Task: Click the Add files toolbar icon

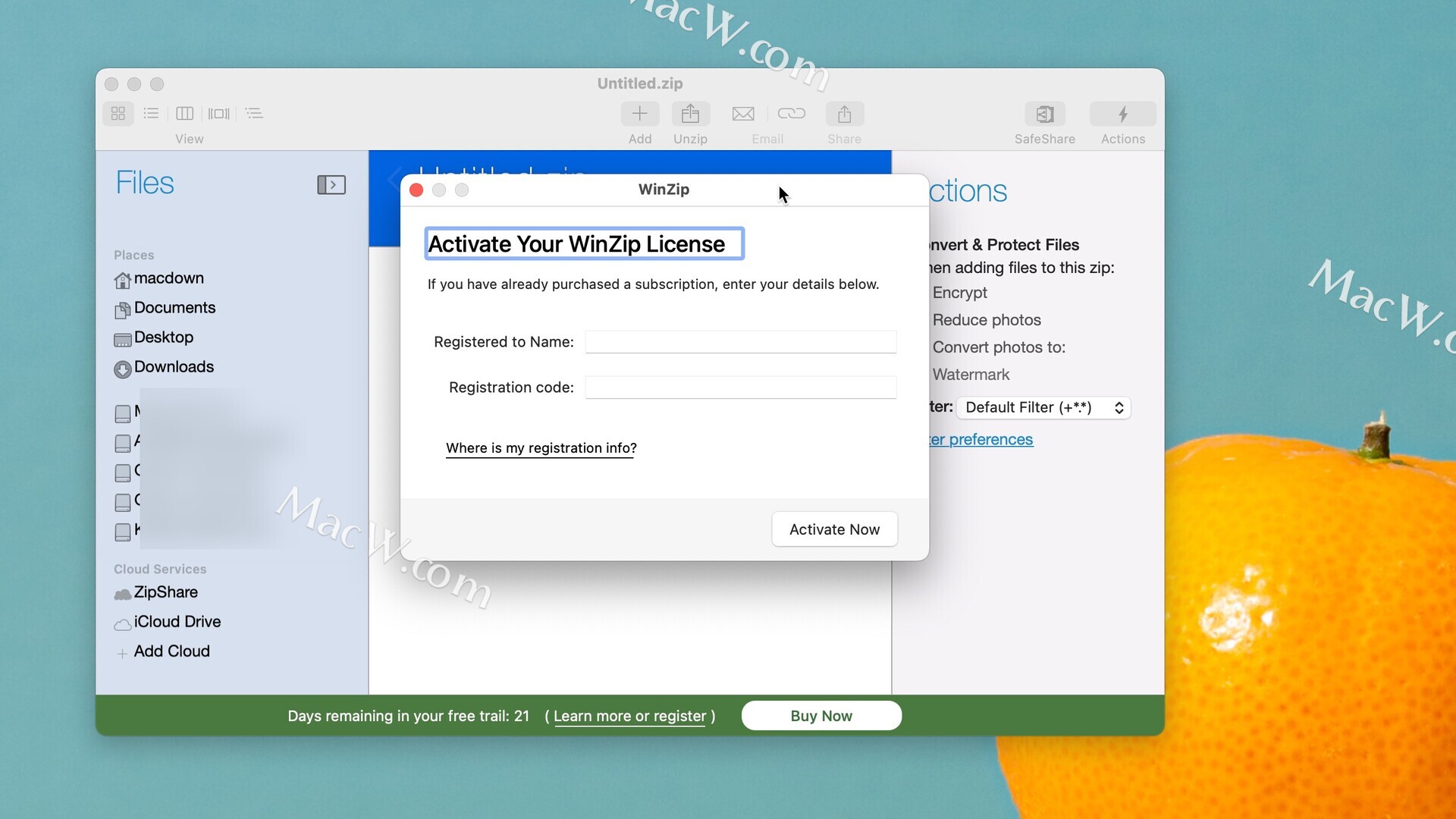Action: click(x=639, y=115)
